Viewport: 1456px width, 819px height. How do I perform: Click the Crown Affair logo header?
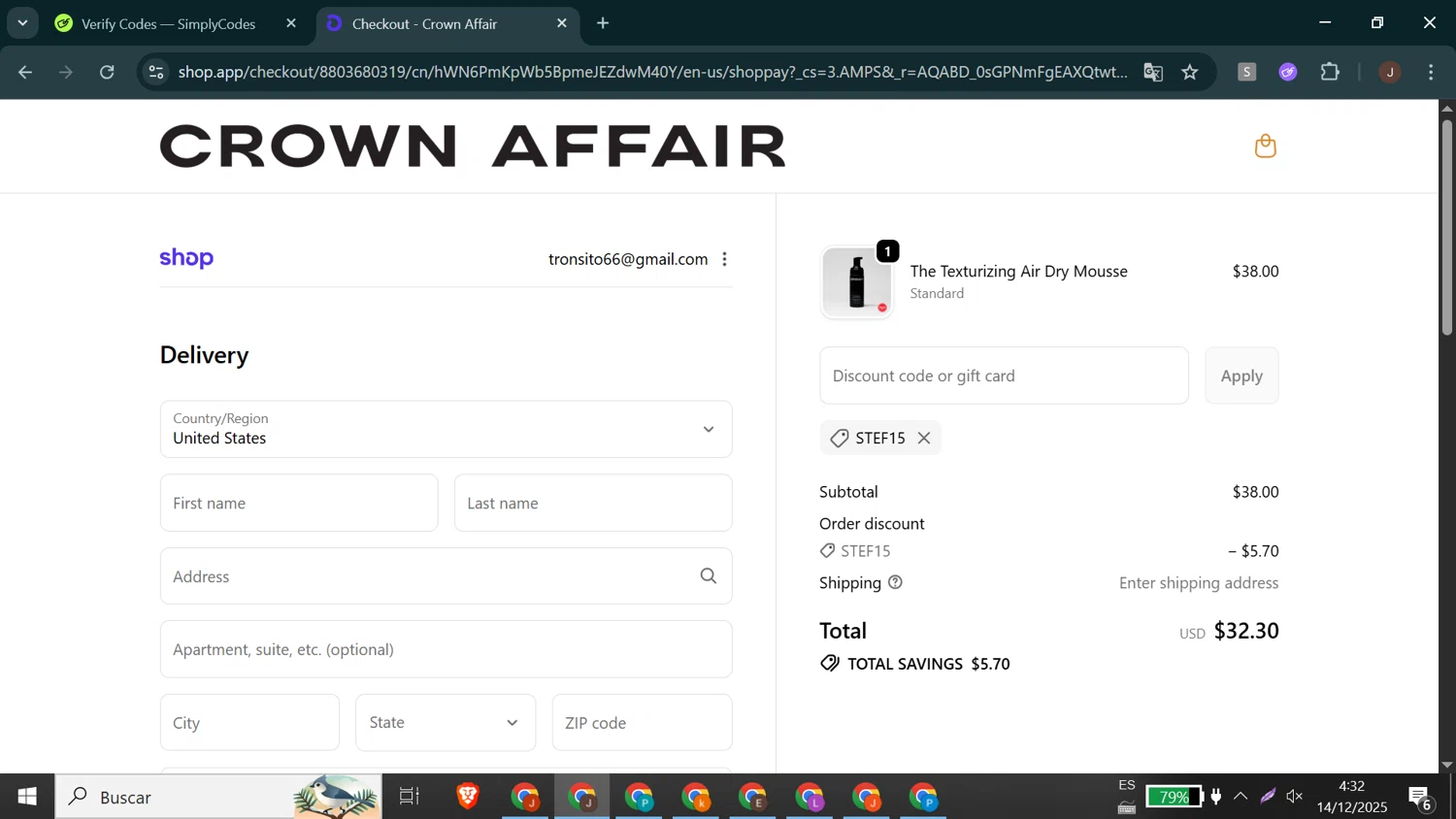pos(473,147)
